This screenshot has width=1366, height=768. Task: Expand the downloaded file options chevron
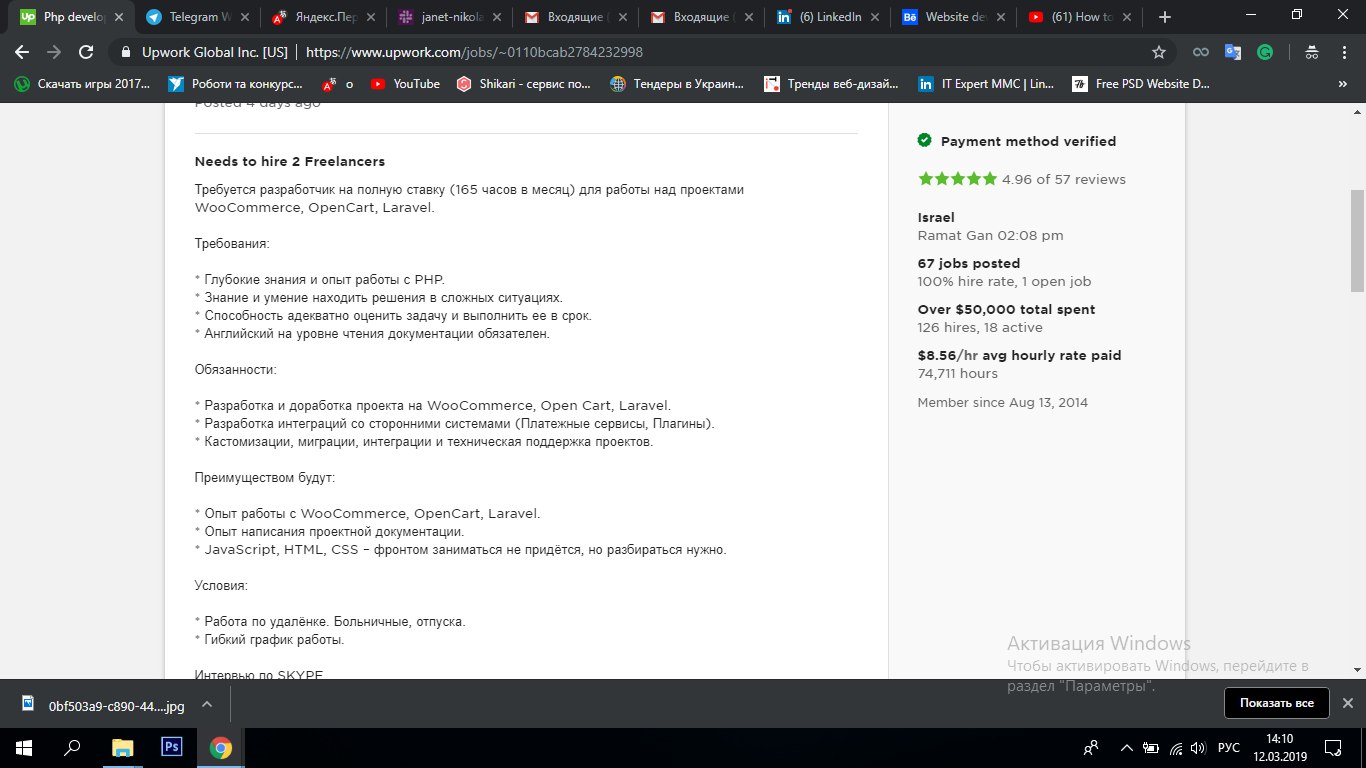207,704
